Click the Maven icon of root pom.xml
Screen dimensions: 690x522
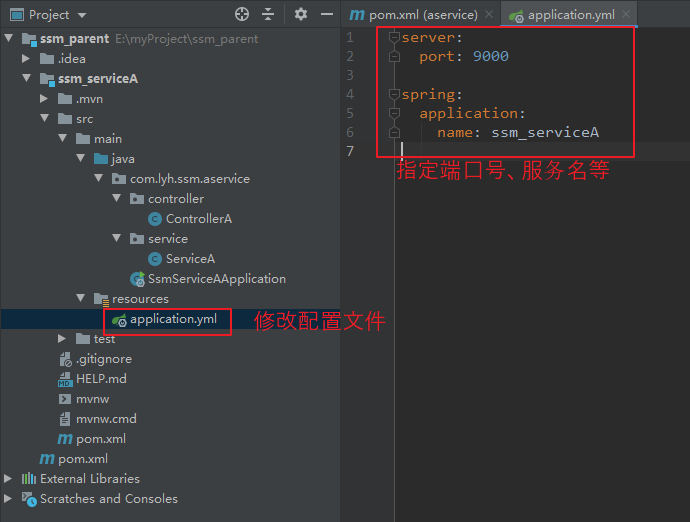tap(47, 459)
